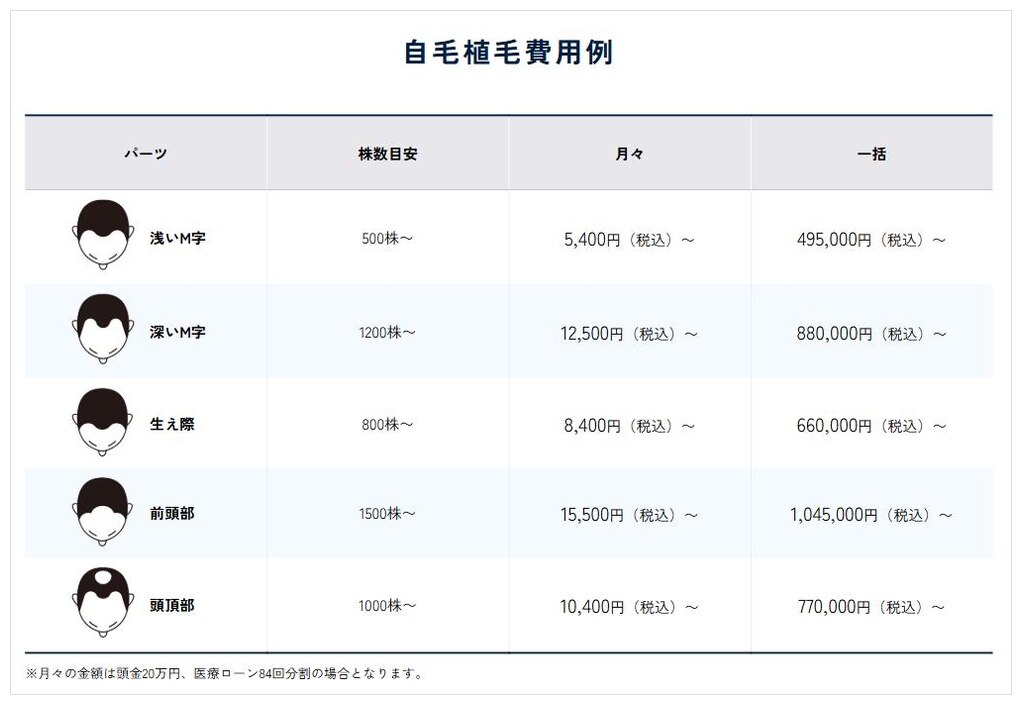Click the 前頭部 head illustration icon

point(103,511)
